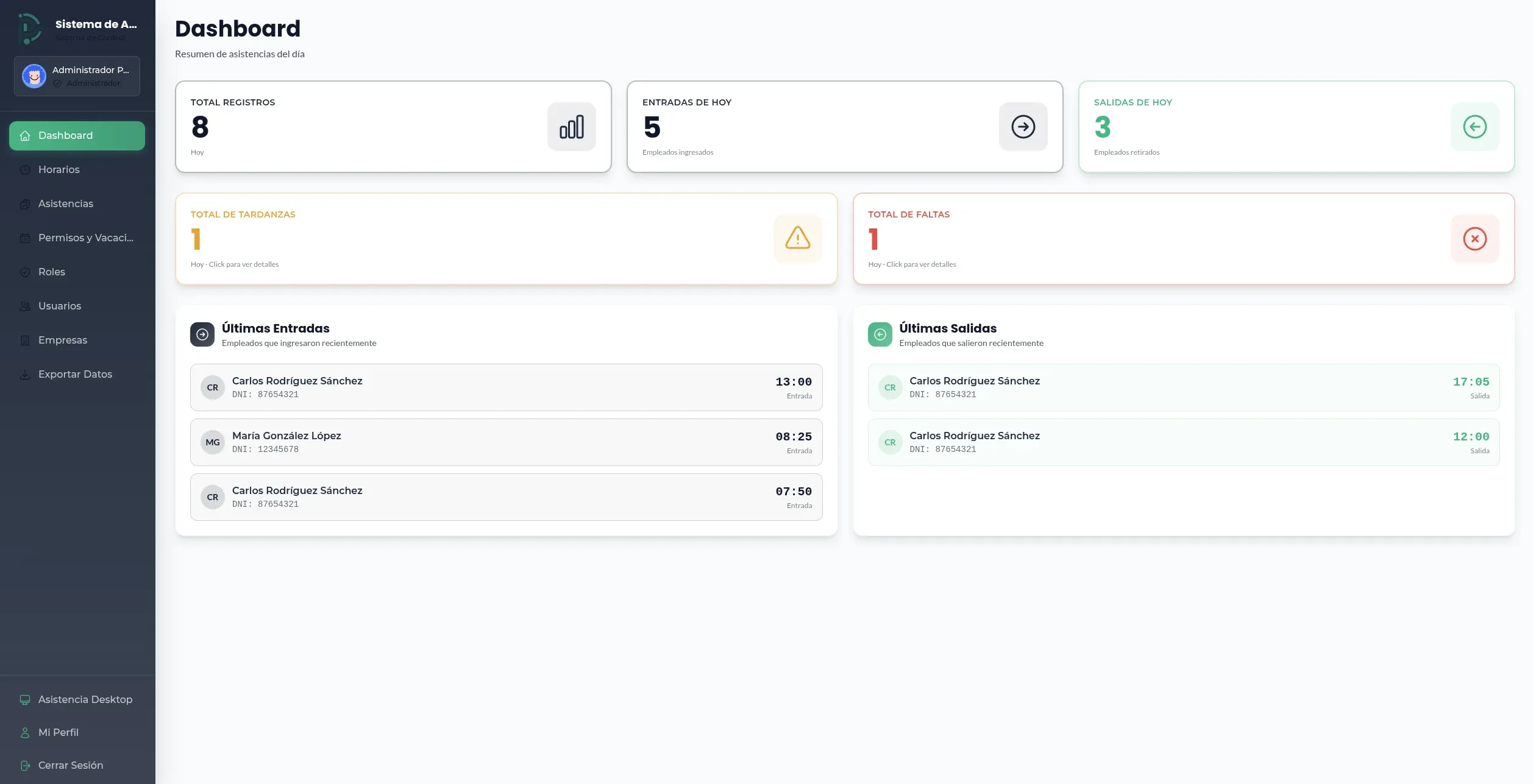Click Tardanzas card to ver detalles
This screenshot has width=1533, height=784.
click(506, 239)
